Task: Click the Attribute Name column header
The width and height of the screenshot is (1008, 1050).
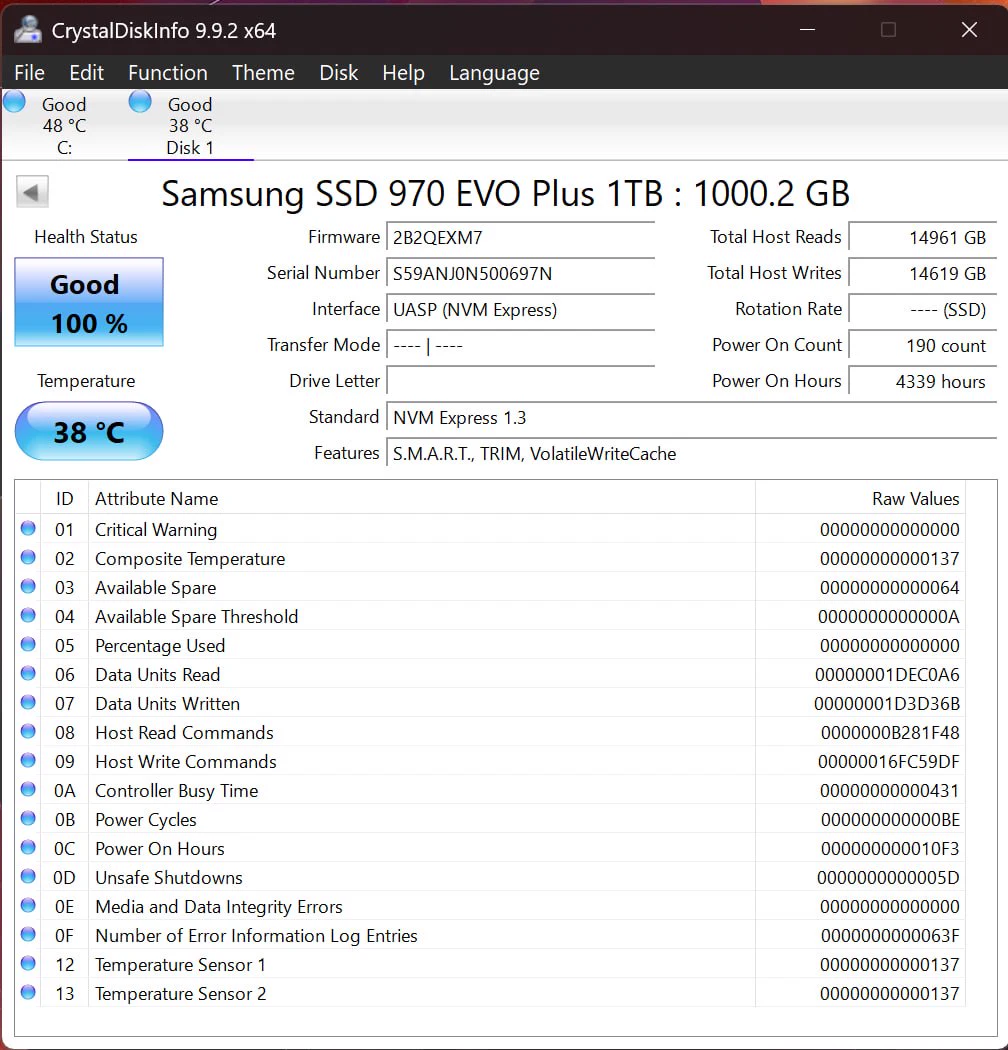Action: (421, 499)
